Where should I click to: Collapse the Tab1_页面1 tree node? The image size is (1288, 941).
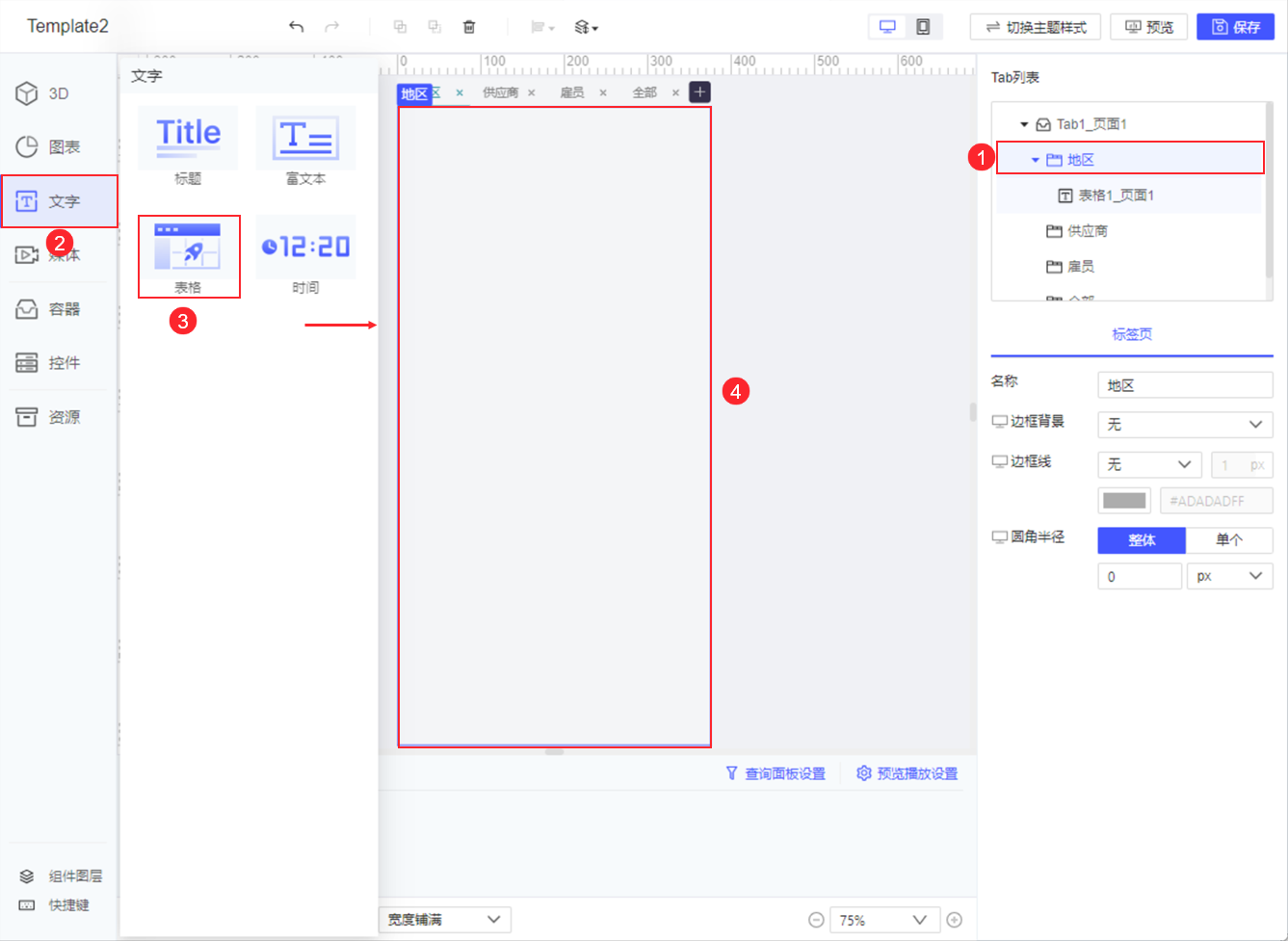pos(1024,124)
